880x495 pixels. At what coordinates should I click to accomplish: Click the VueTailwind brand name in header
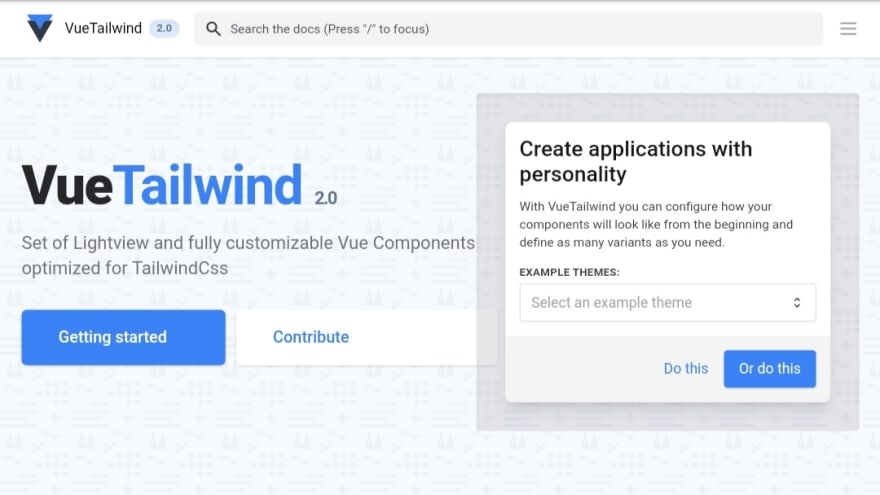[103, 28]
